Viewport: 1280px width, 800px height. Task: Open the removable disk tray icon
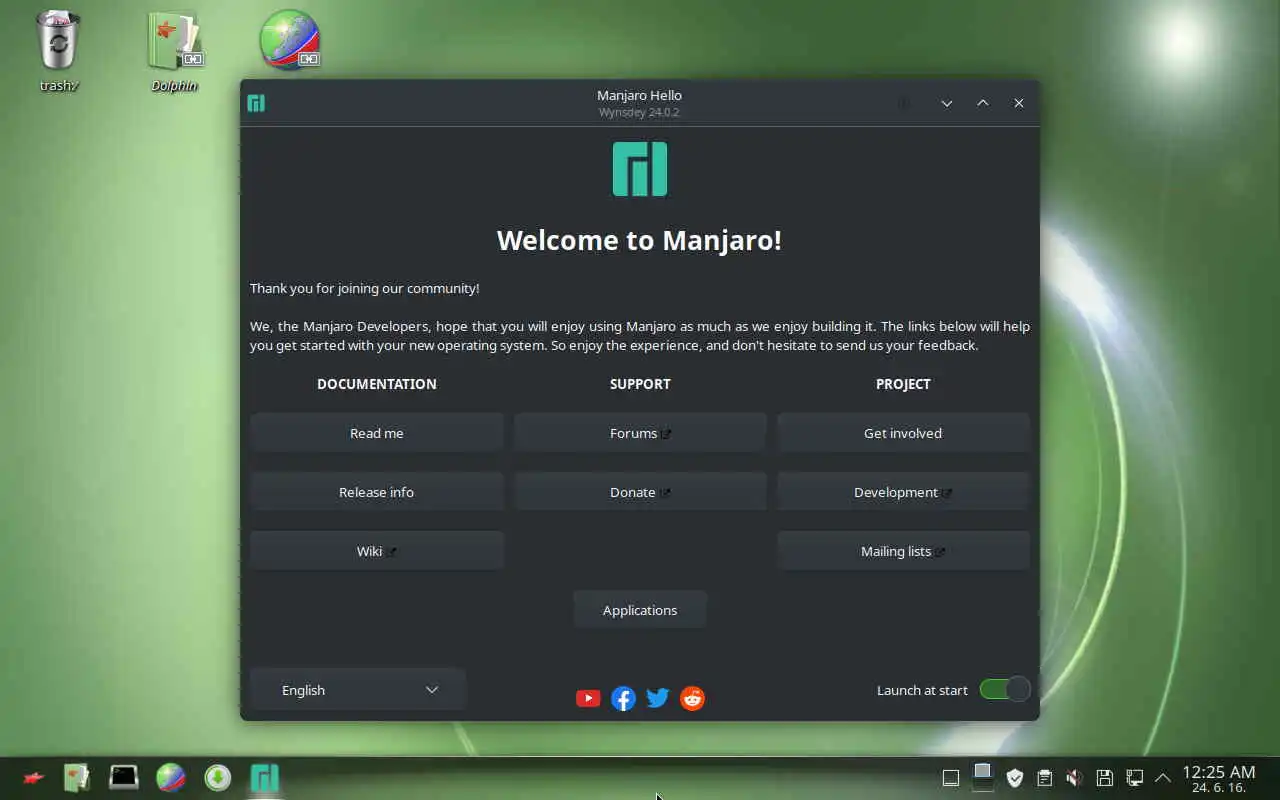(x=1104, y=778)
